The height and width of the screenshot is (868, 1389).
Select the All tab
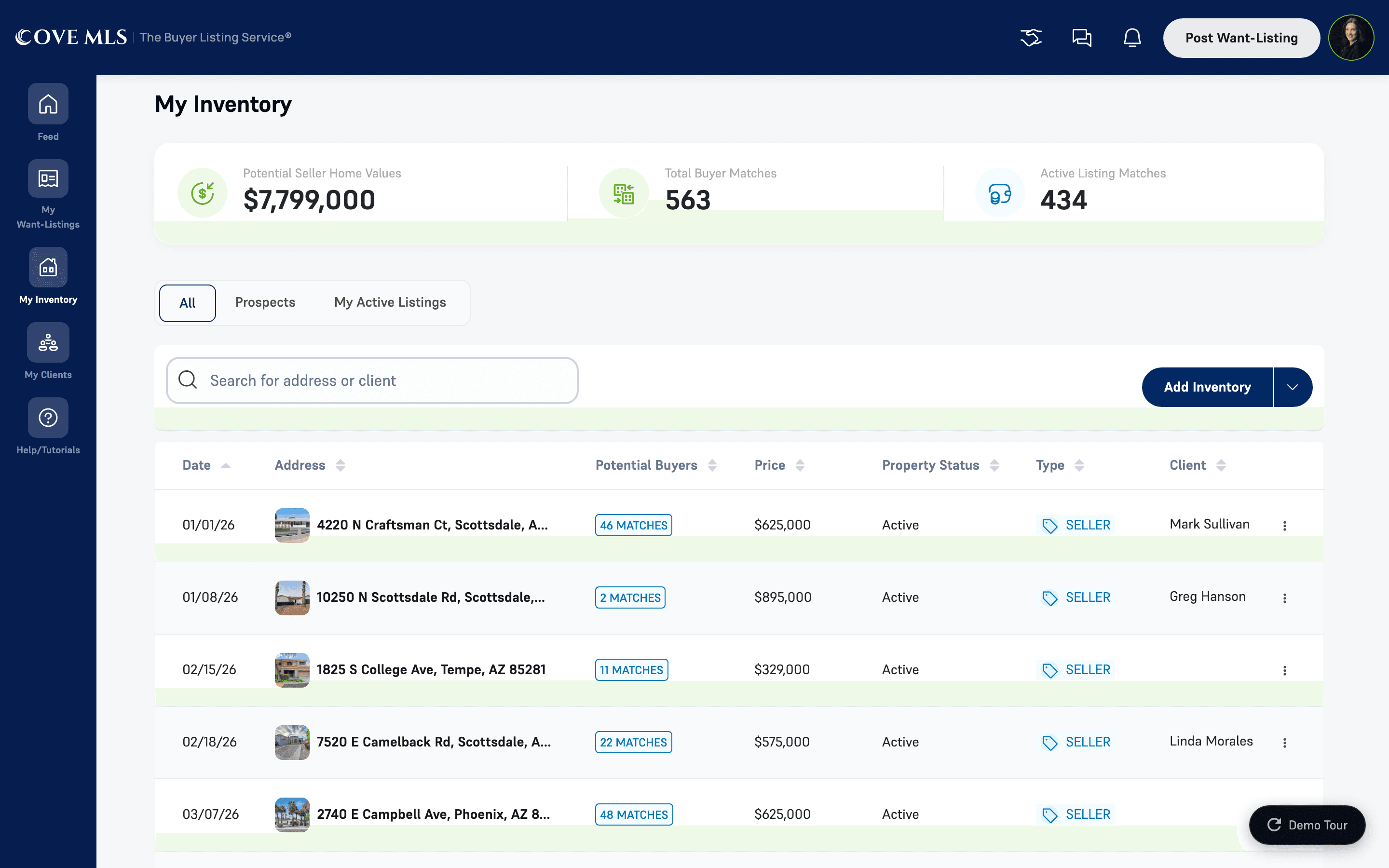point(188,303)
